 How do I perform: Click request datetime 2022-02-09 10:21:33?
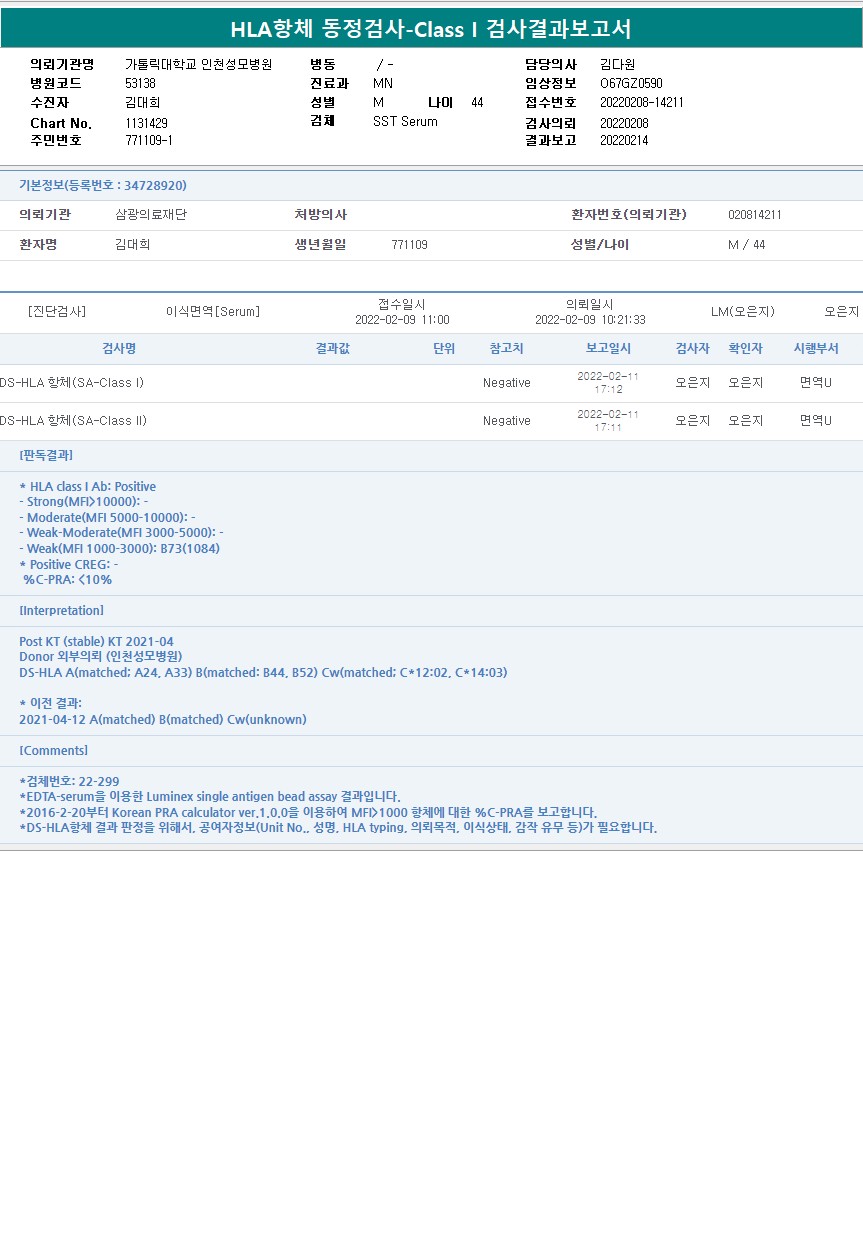(590, 320)
